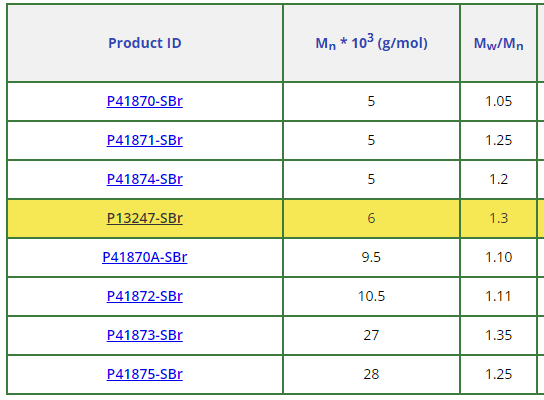Click the Mw/Mn column header
The image size is (544, 400).
(x=499, y=43)
